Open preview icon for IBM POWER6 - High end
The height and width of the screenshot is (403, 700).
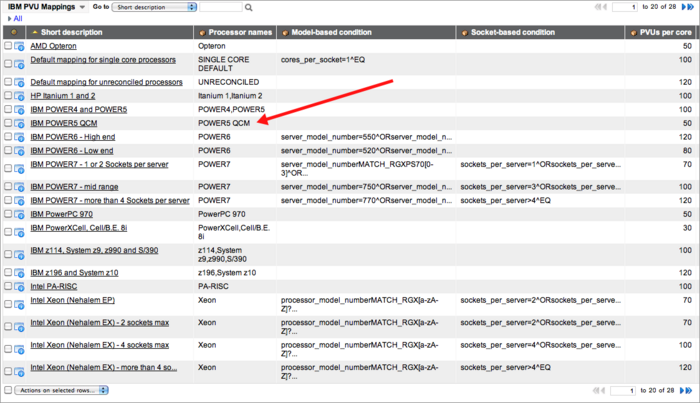[x=19, y=137]
